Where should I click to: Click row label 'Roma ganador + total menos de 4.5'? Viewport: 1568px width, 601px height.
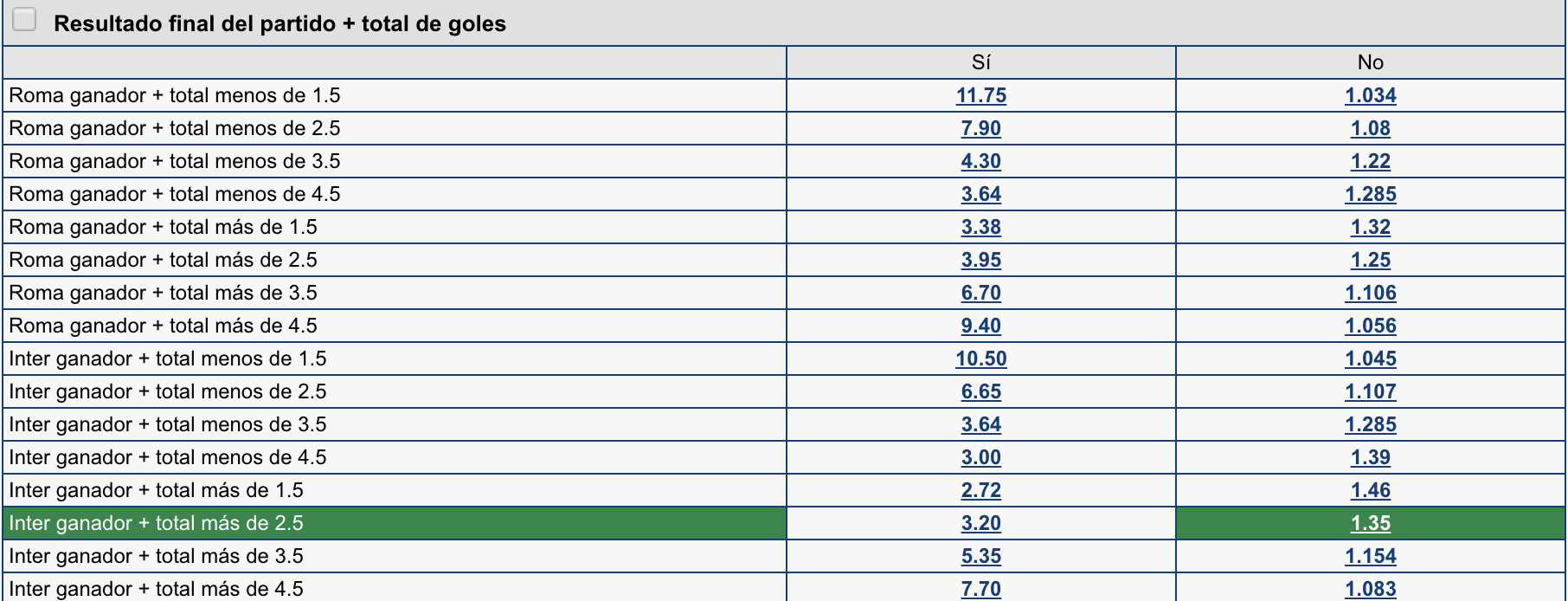175,194
